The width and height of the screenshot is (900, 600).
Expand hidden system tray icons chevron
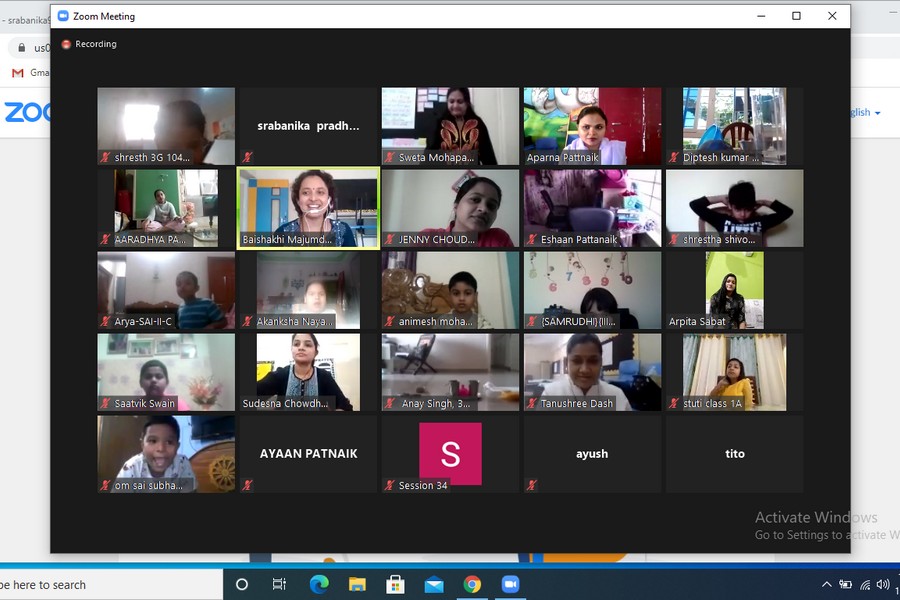click(827, 584)
